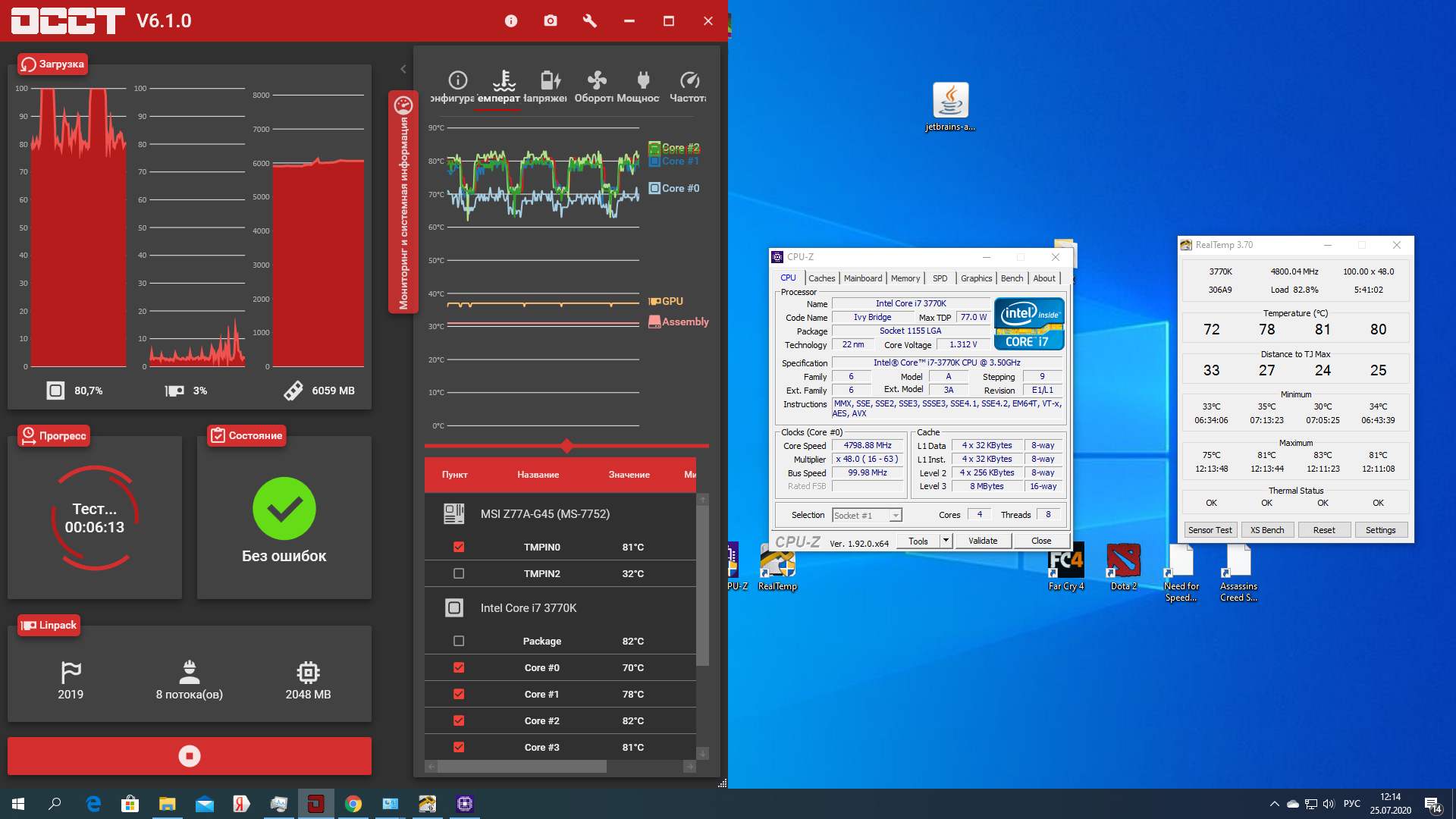
Task: Open the power plug graph tab icon
Action: (643, 80)
